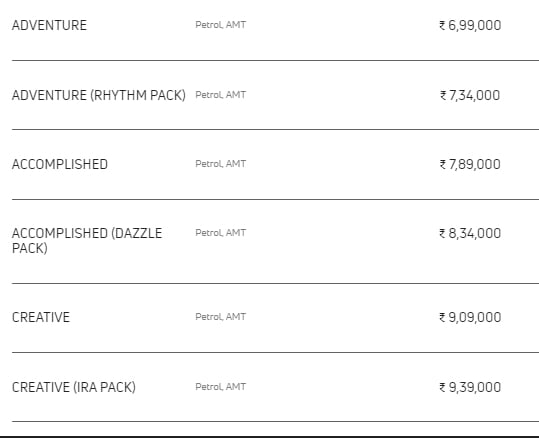This screenshot has height=438, width=539.
Task: Click rupee symbol in CREATIVE (IRA PACK) price
Action: [x=442, y=387]
